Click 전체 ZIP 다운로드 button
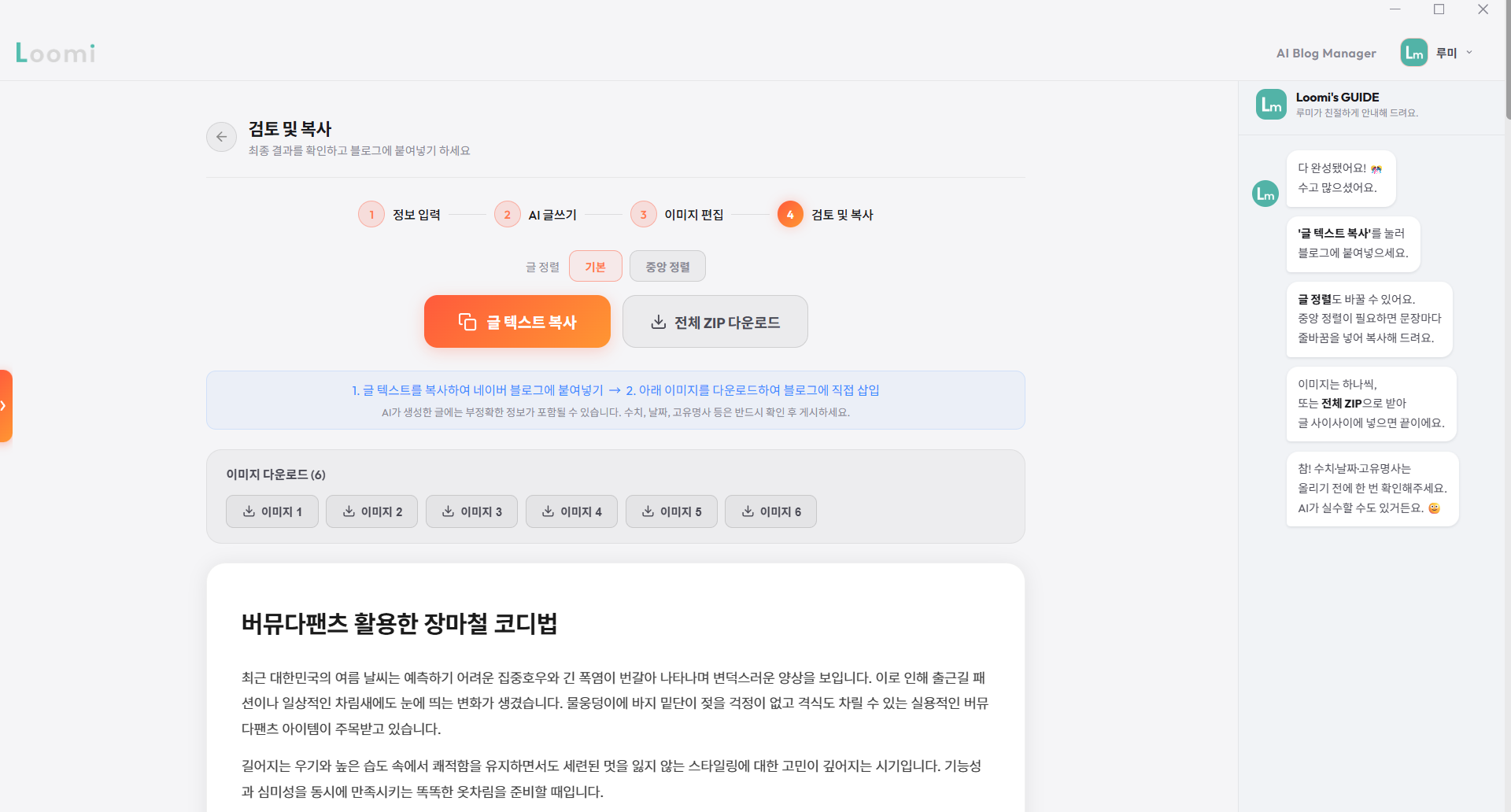1511x812 pixels. click(715, 322)
